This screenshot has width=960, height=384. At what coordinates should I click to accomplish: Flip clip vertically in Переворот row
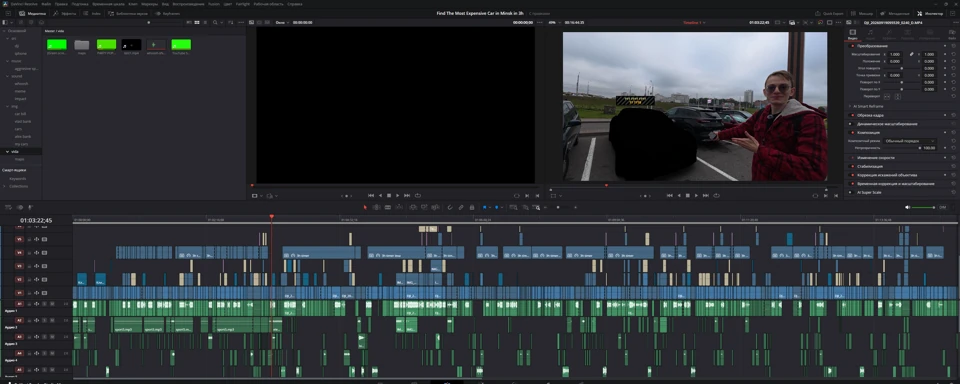coord(898,96)
